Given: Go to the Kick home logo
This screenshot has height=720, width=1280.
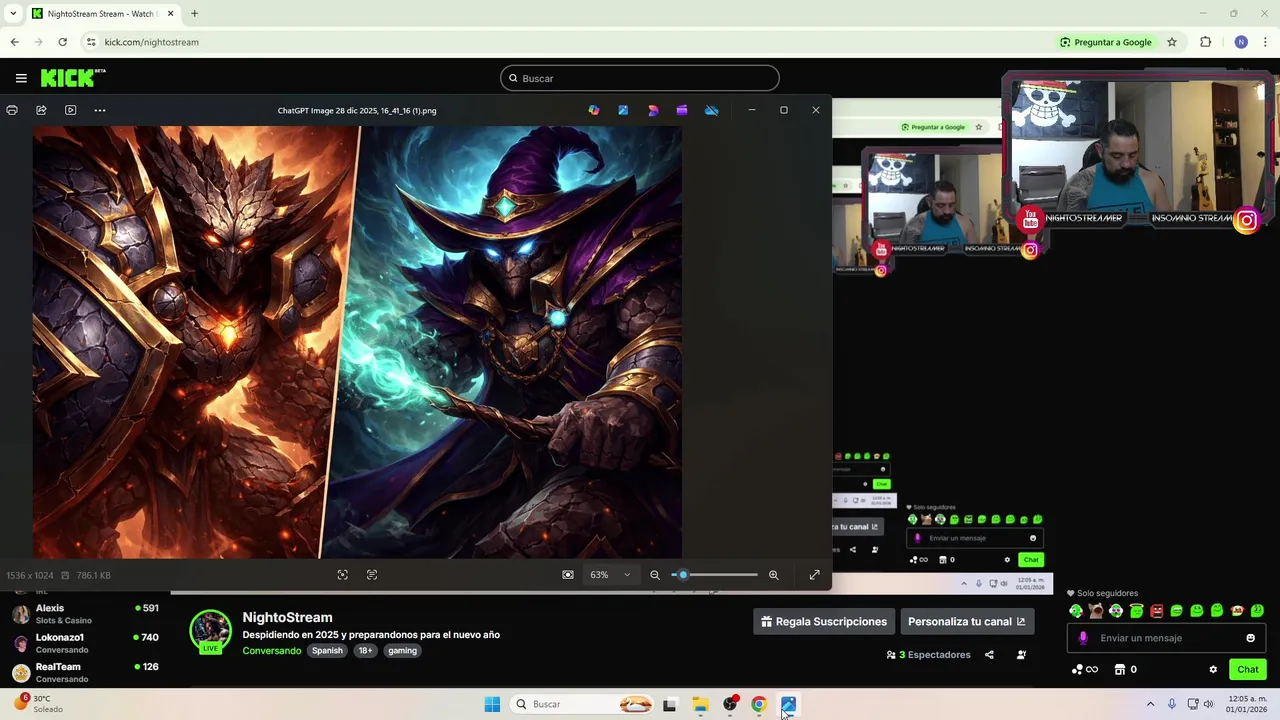Looking at the screenshot, I should coord(72,78).
